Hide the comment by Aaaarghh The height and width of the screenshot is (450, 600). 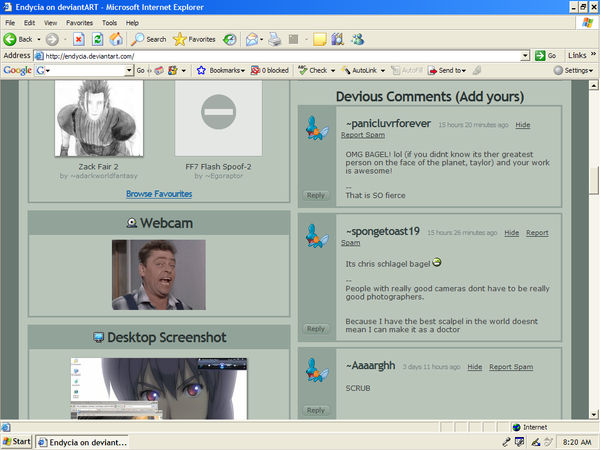pyautogui.click(x=474, y=367)
